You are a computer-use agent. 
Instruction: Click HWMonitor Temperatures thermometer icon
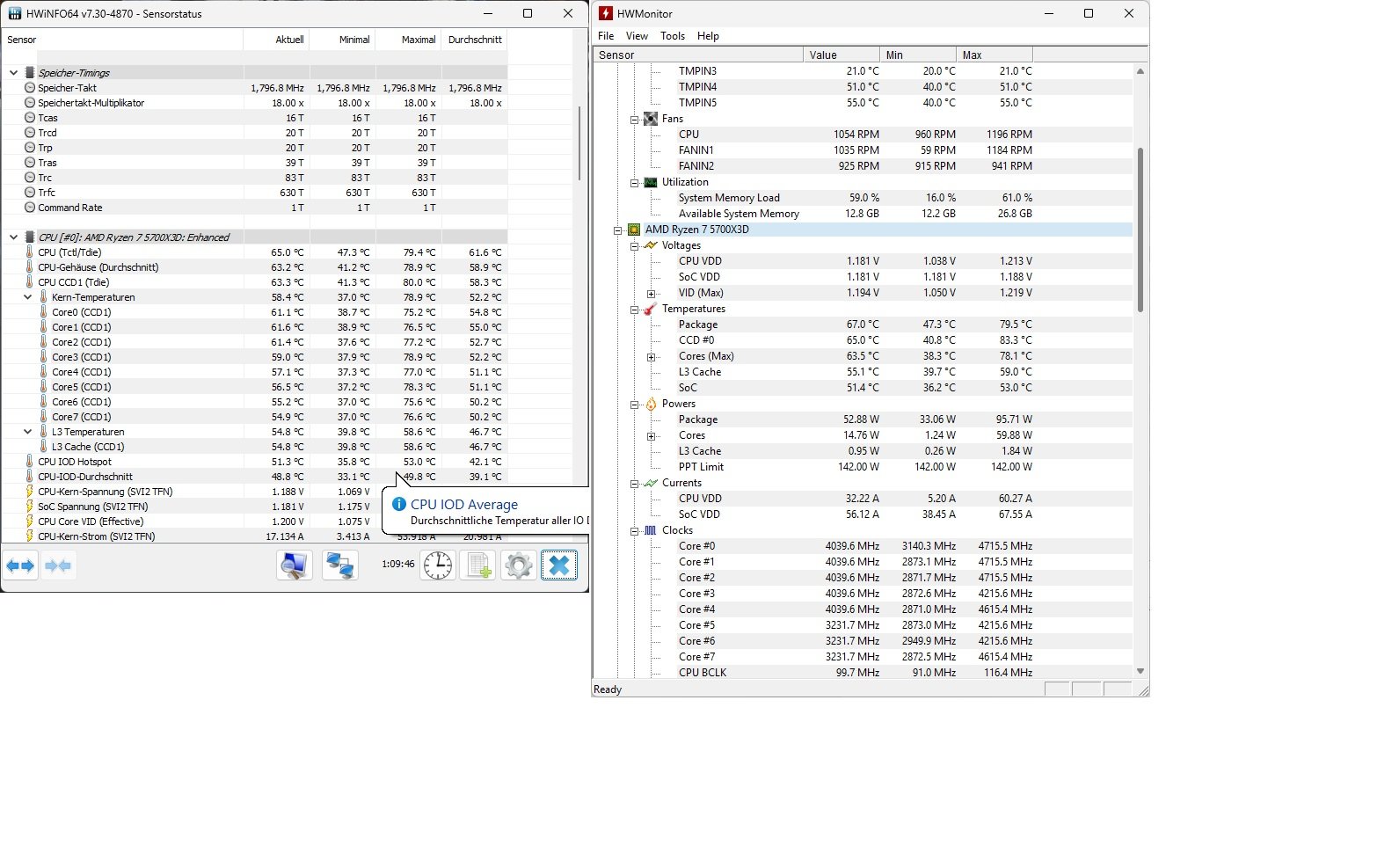click(651, 309)
